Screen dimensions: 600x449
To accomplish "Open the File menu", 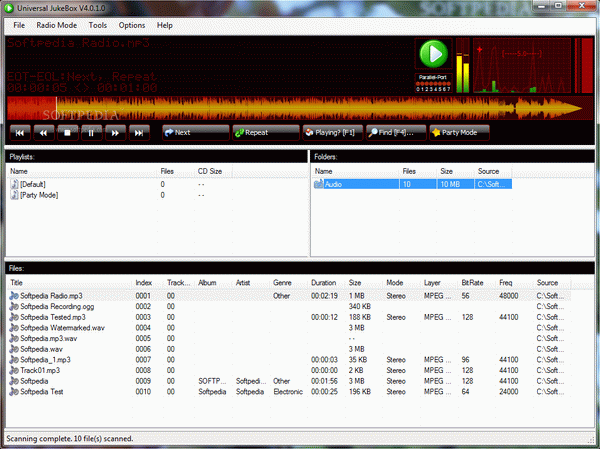I will (19, 25).
